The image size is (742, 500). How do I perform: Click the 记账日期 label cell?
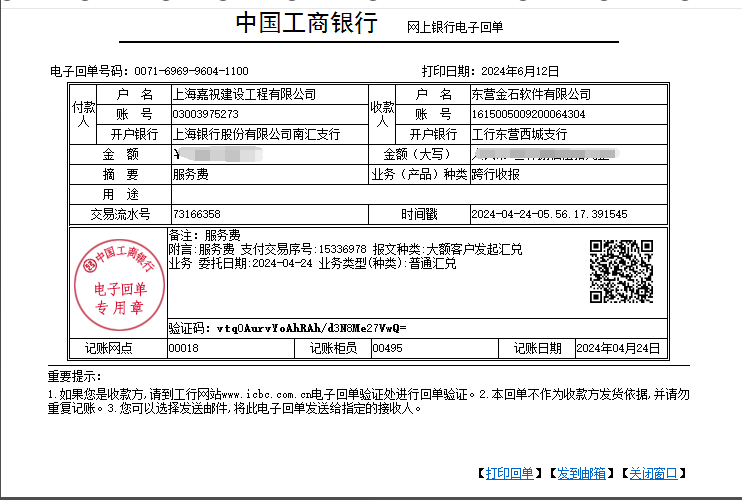pos(537,348)
